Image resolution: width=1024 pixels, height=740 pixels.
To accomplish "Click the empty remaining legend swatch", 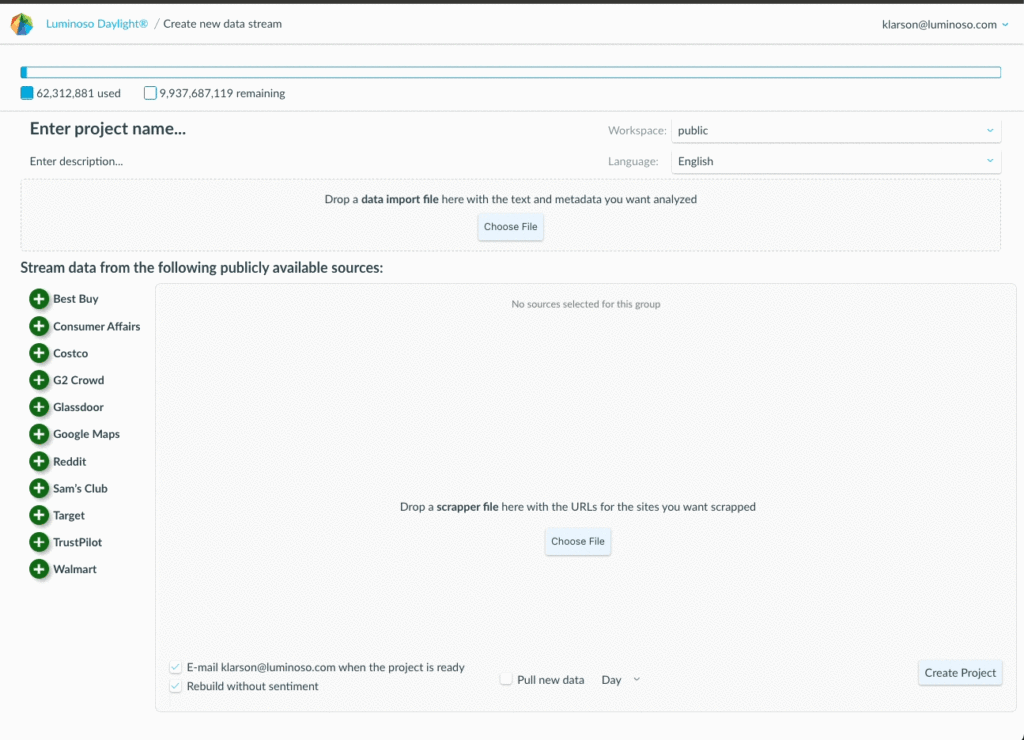I will [150, 93].
